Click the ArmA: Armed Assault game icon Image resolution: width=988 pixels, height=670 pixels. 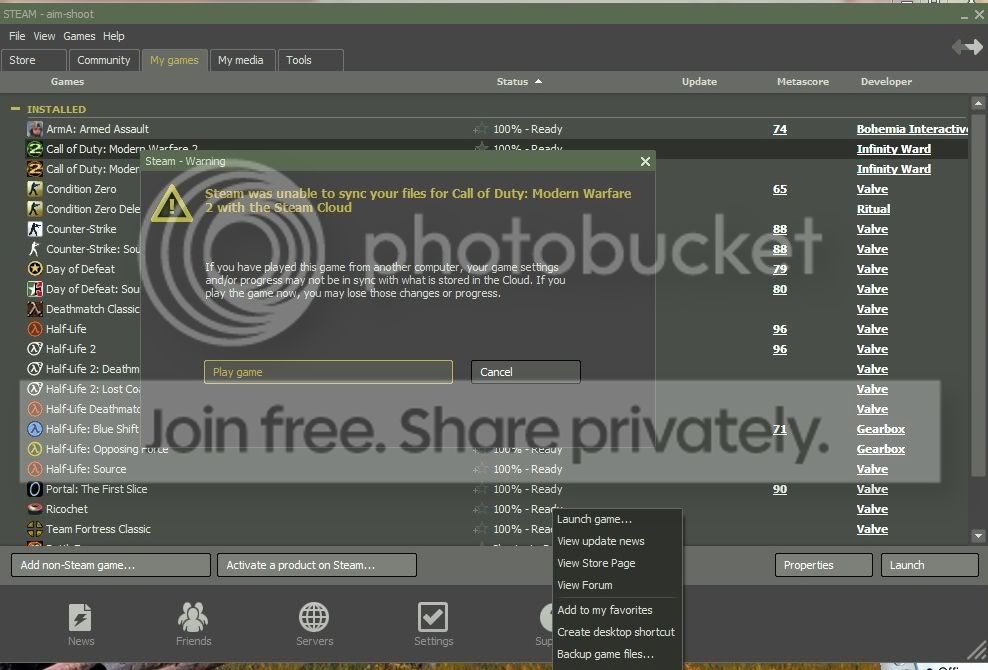pyautogui.click(x=35, y=129)
